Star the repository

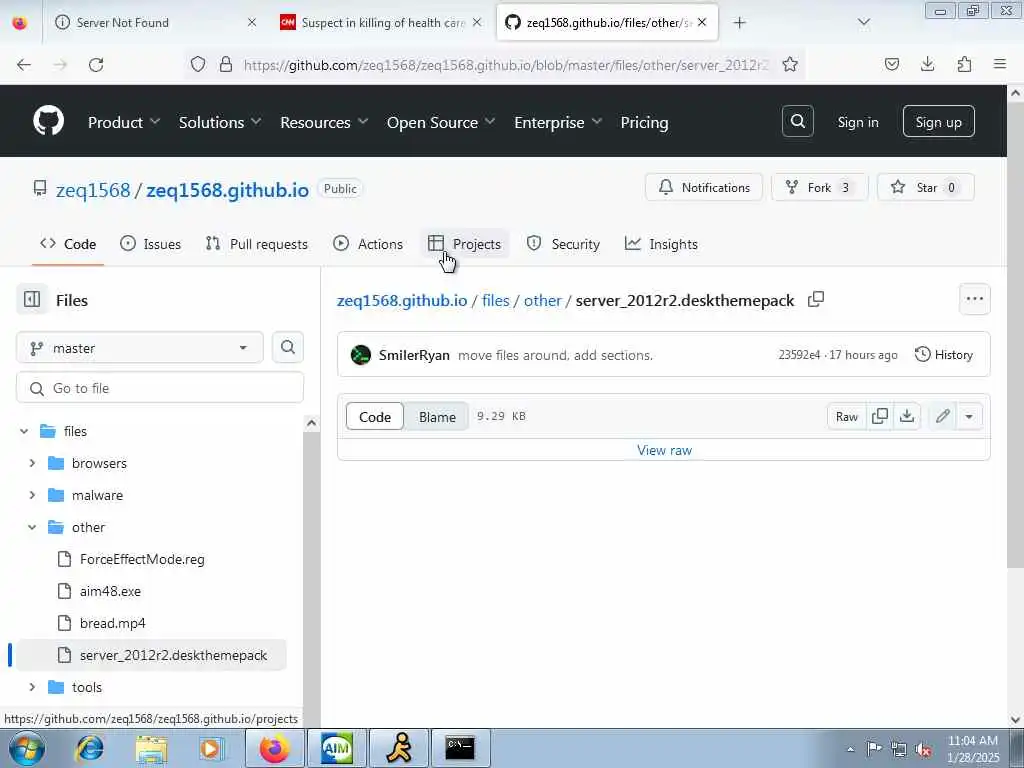(x=925, y=187)
